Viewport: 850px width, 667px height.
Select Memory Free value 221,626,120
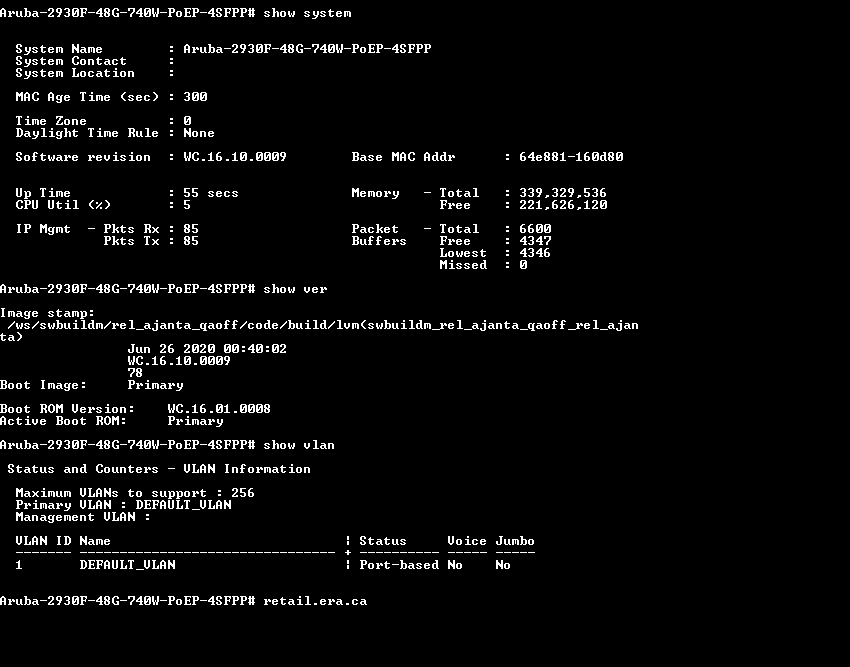[563, 204]
